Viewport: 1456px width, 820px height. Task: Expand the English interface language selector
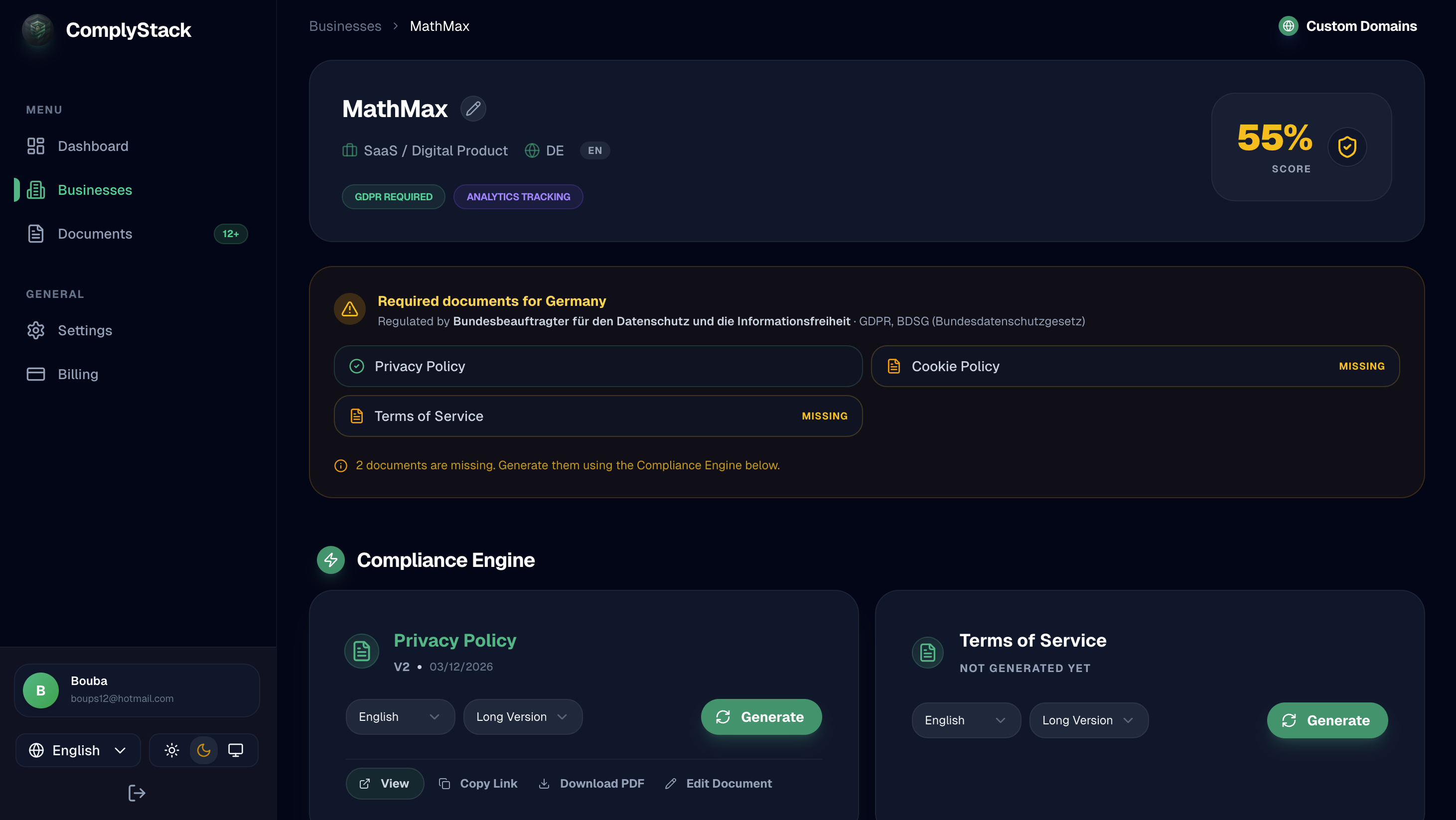point(77,750)
